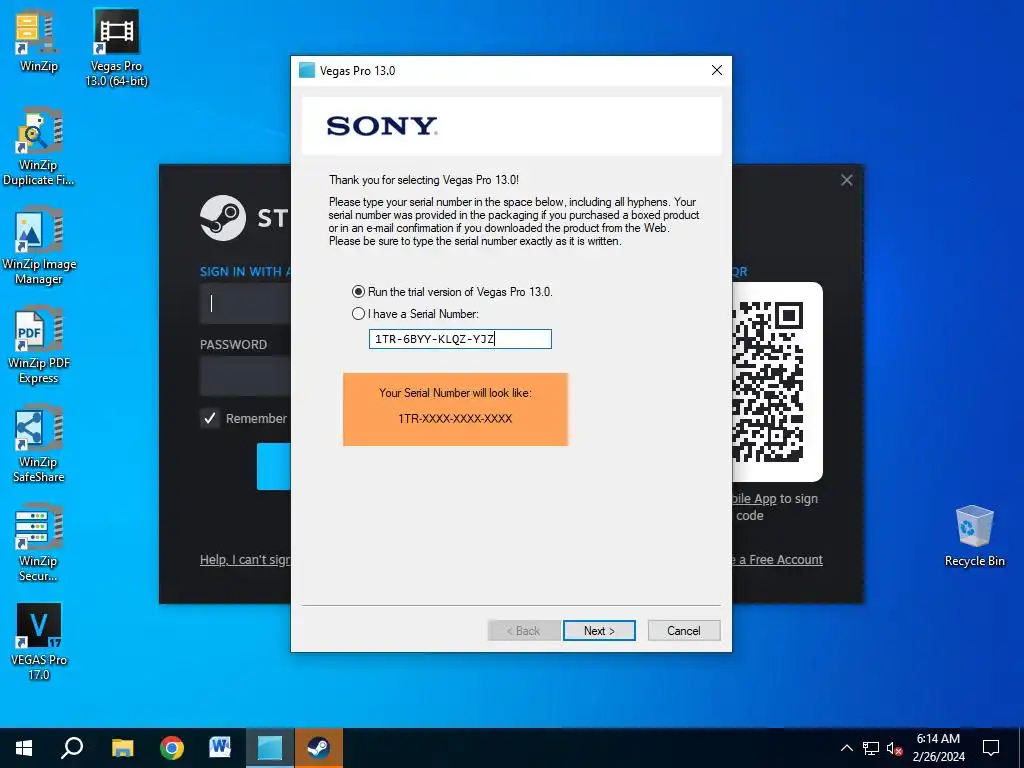The image size is (1024, 768).
Task: Open the Windows Start menu
Action: coord(24,748)
